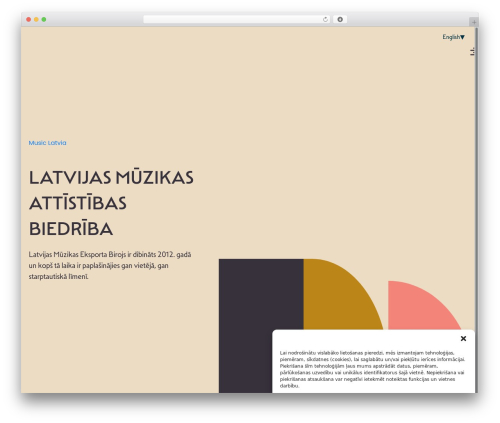Click the paragraph about Latvijas Mūzikas Eksporta Birojs

[110, 265]
